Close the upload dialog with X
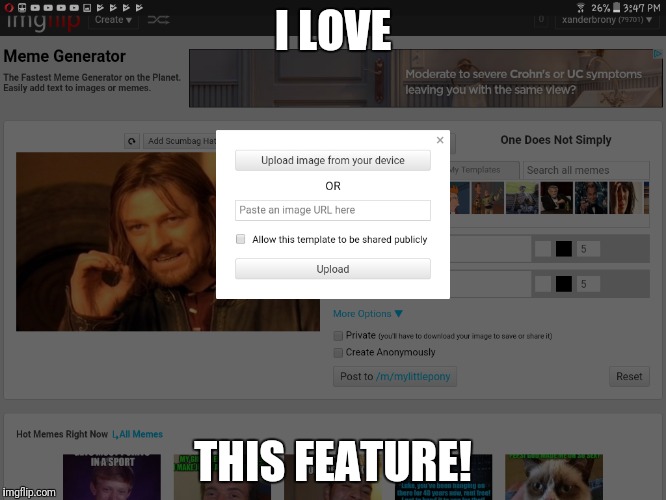This screenshot has height=500, width=666. [440, 140]
